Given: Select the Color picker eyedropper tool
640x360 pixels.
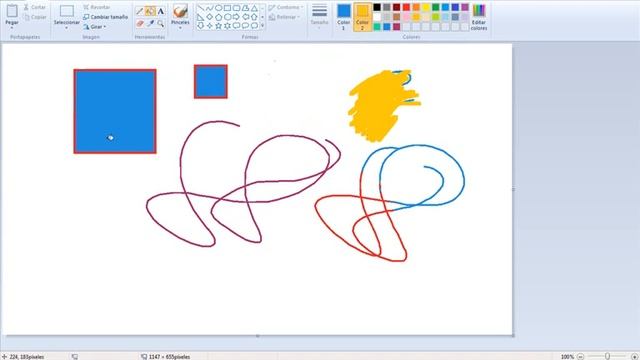Looking at the screenshot, I should 150,24.
